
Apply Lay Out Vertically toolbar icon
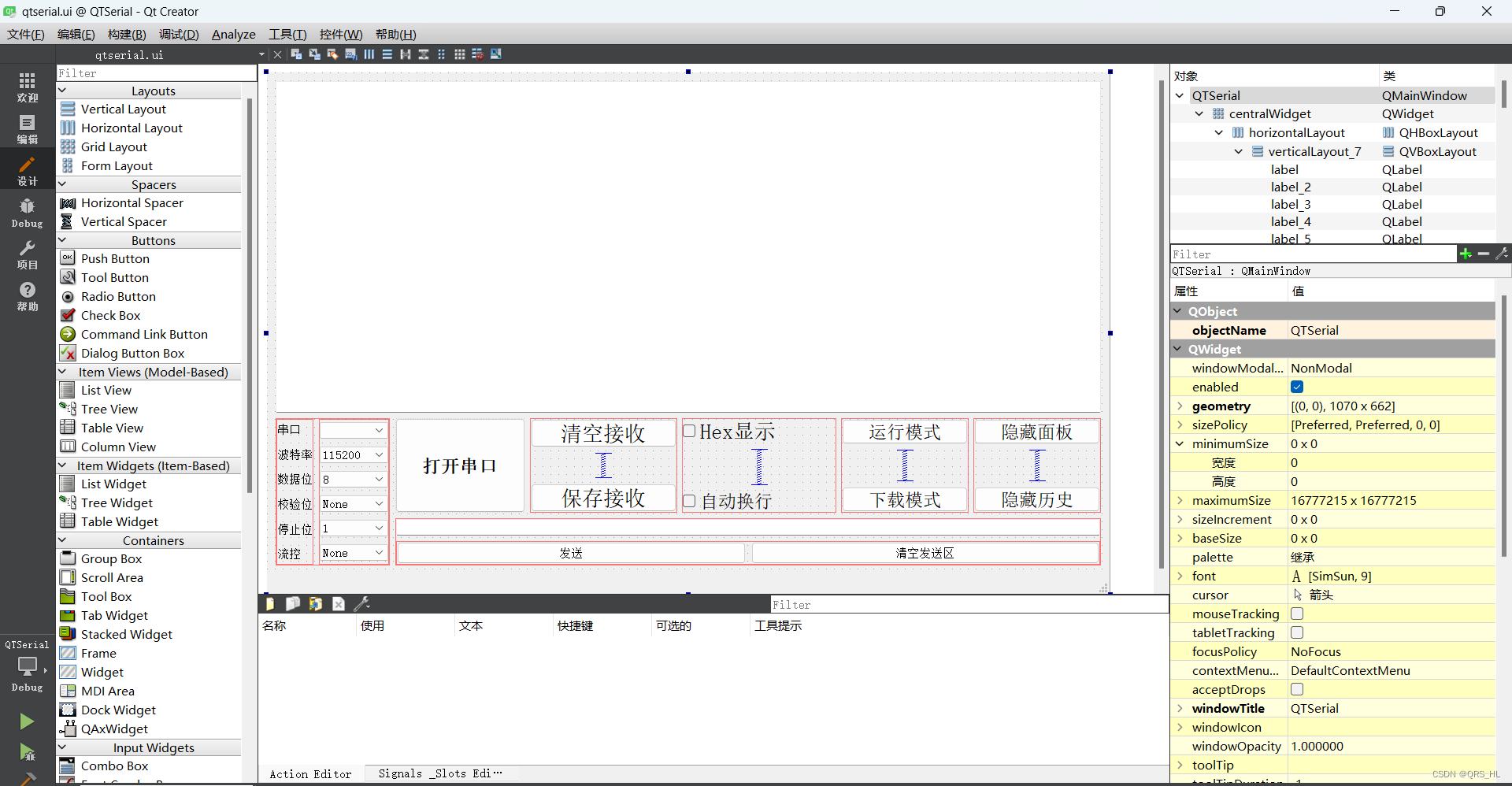point(387,54)
